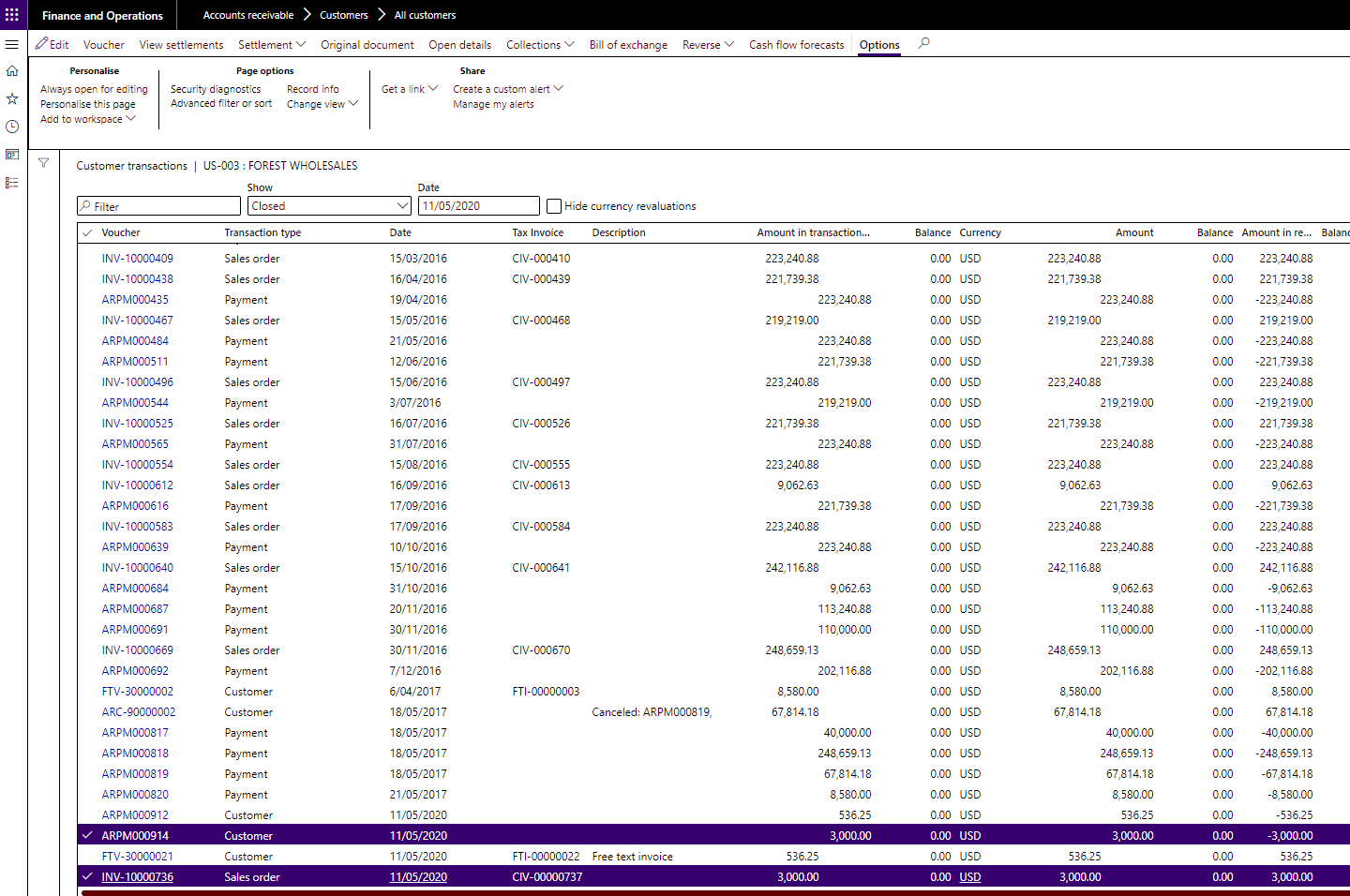Deselect row ARPM000914 checkmark

point(87,836)
